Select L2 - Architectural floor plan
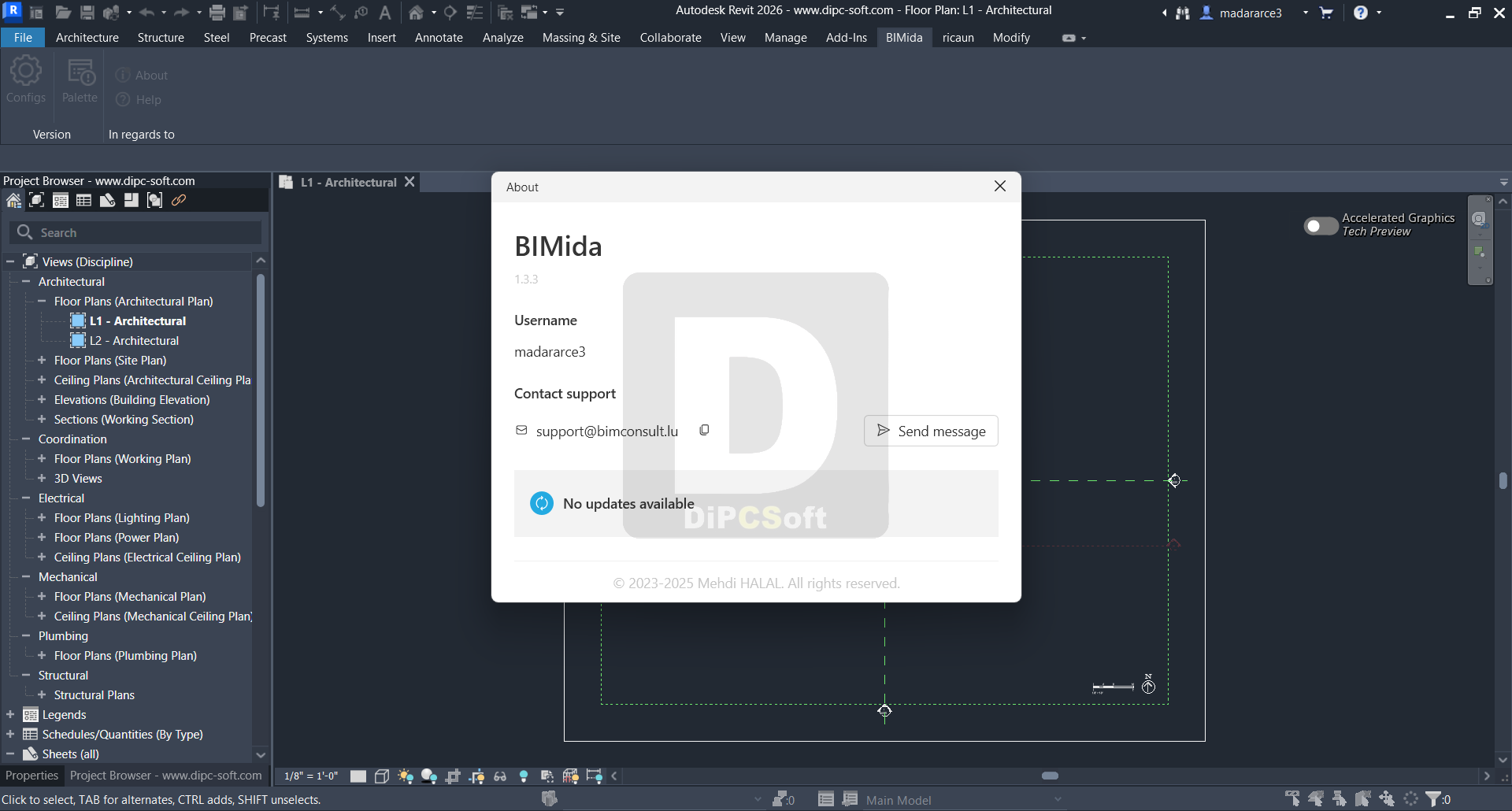 coord(134,340)
